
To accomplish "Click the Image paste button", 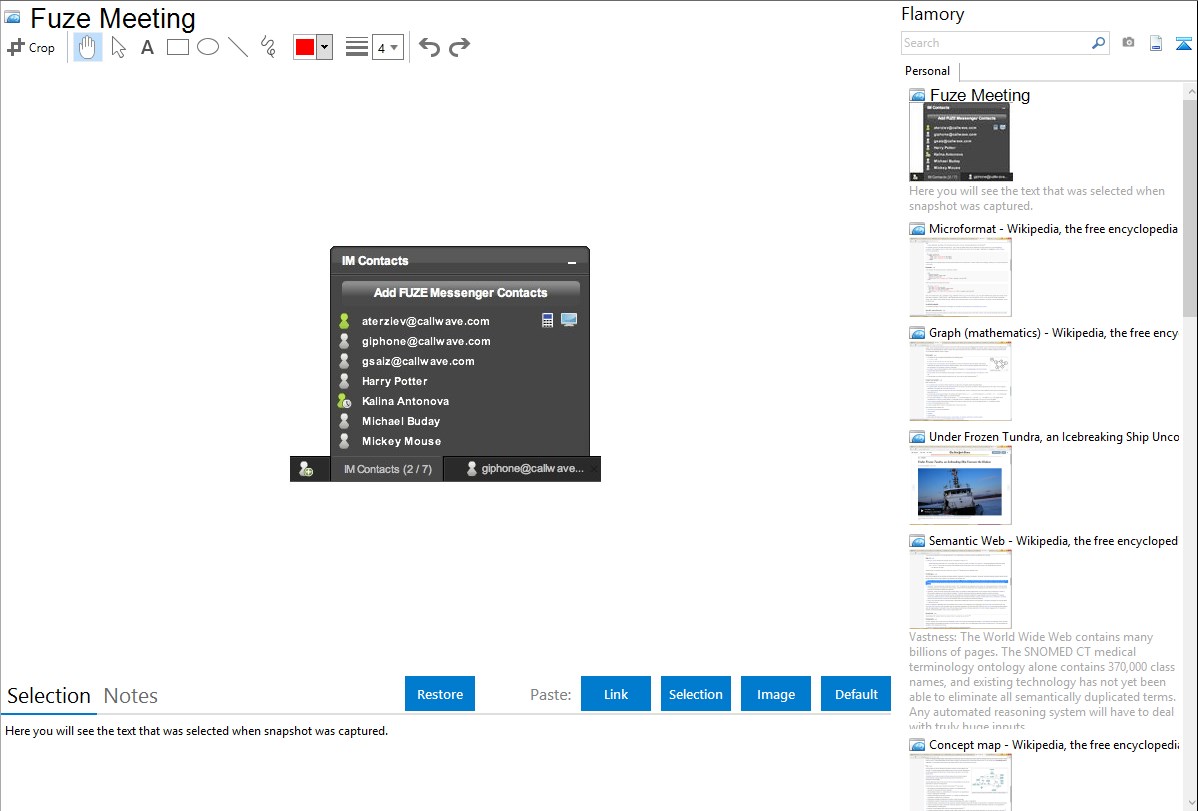I will click(x=776, y=694).
